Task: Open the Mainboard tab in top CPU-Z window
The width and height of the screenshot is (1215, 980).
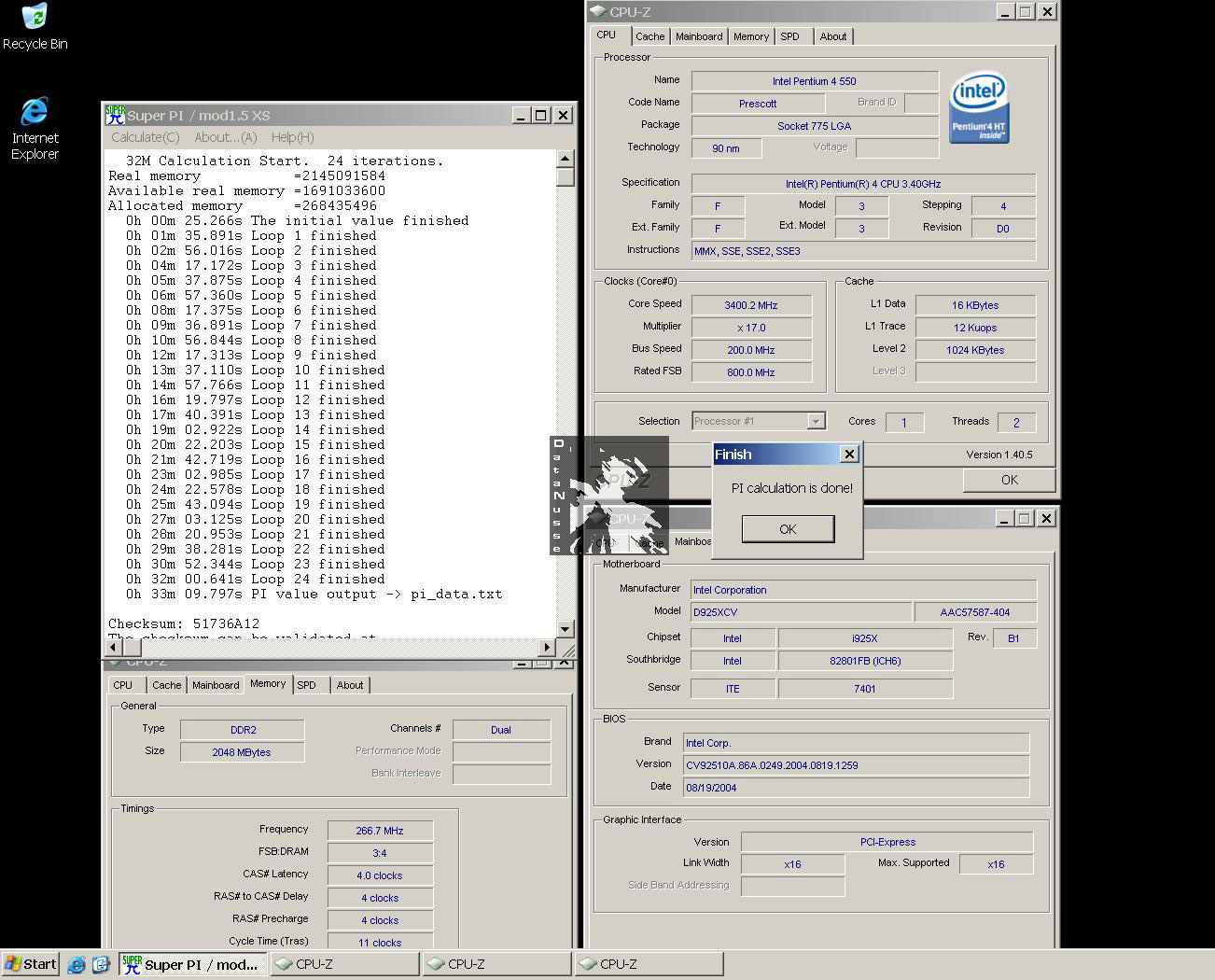Action: [x=699, y=36]
